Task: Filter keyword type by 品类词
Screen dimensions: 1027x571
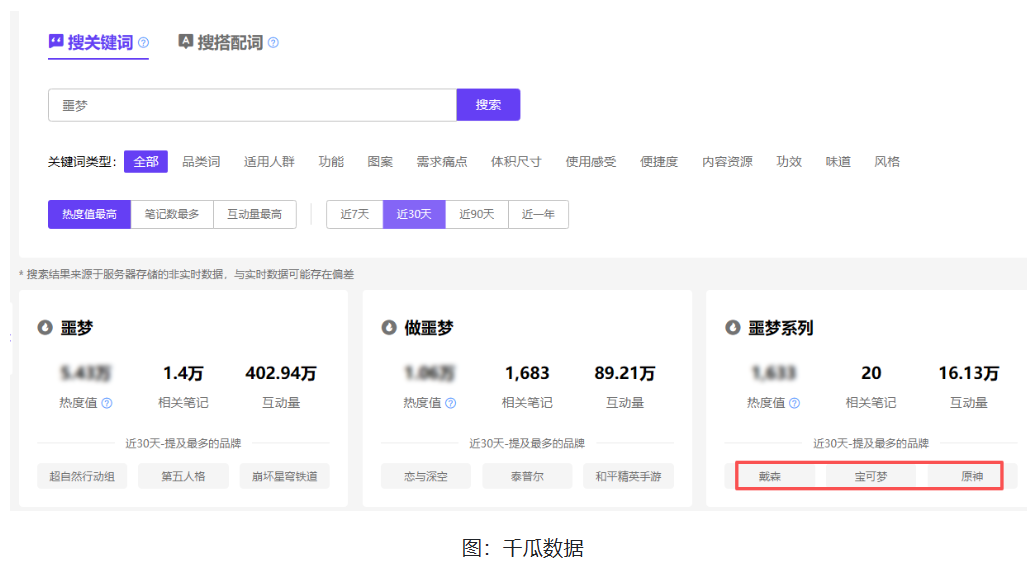Action: coord(201,162)
